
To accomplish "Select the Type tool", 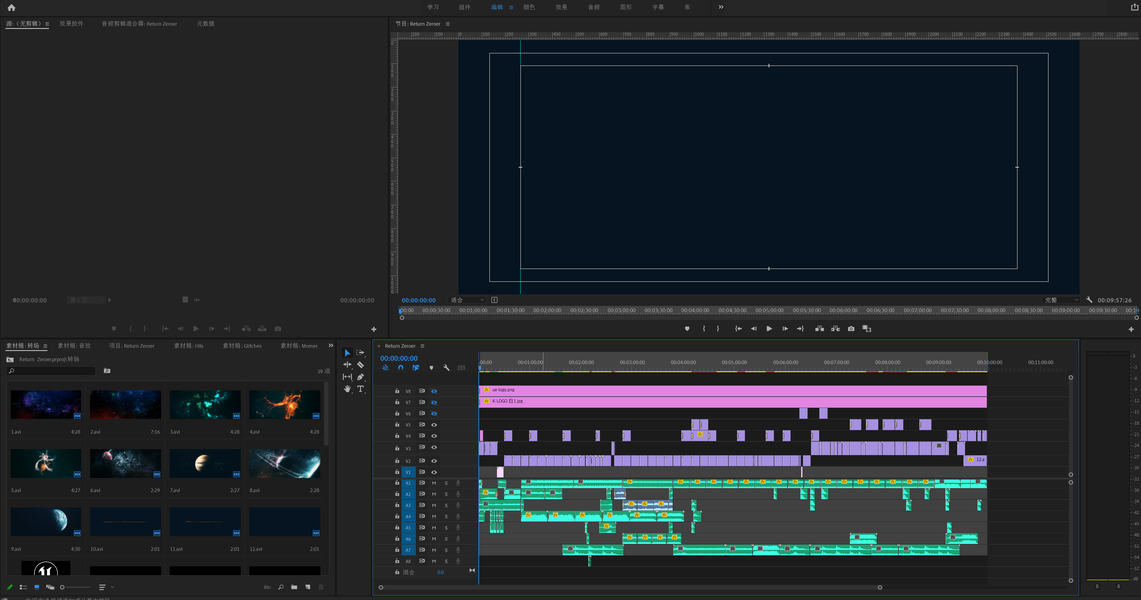I will [360, 389].
